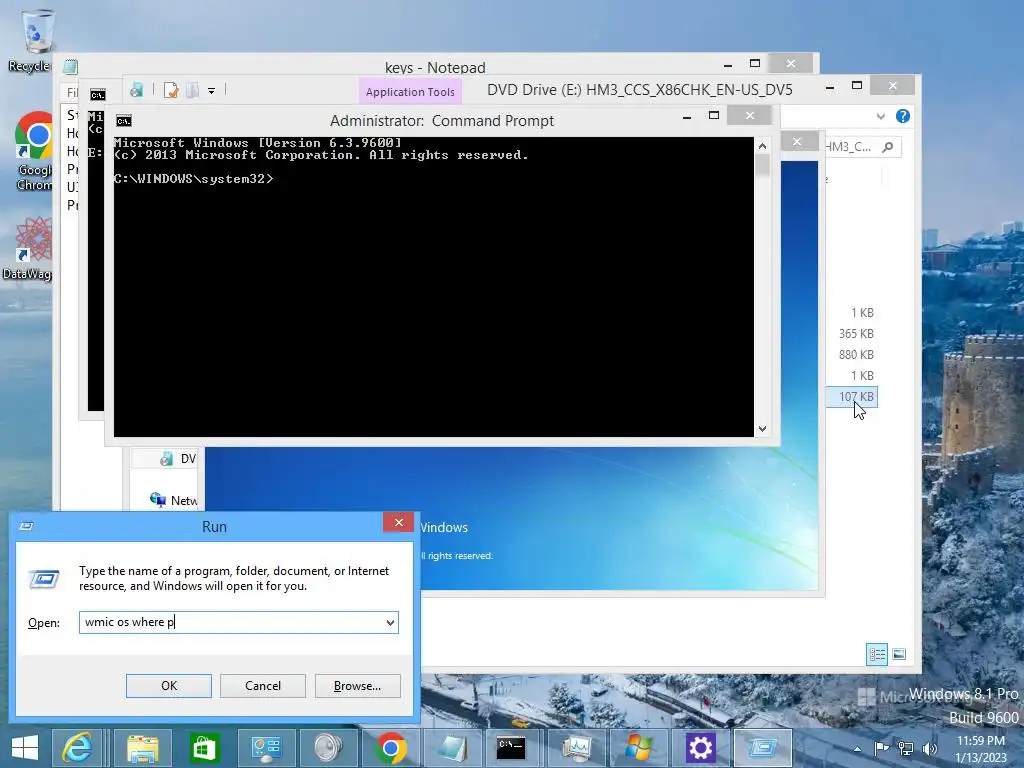
Task: Expand the Explorer ribbon chevron
Action: tap(880, 116)
